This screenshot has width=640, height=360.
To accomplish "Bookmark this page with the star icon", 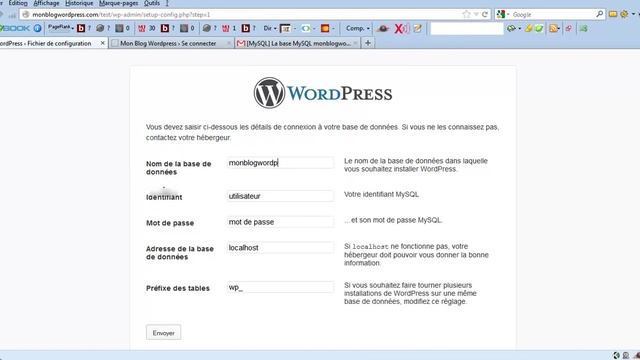I will pos(466,14).
